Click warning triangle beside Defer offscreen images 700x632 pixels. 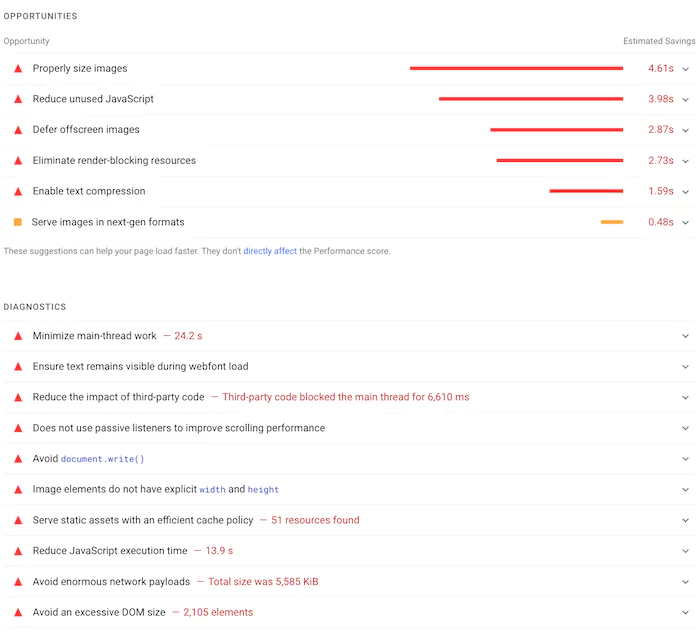[x=17, y=130]
